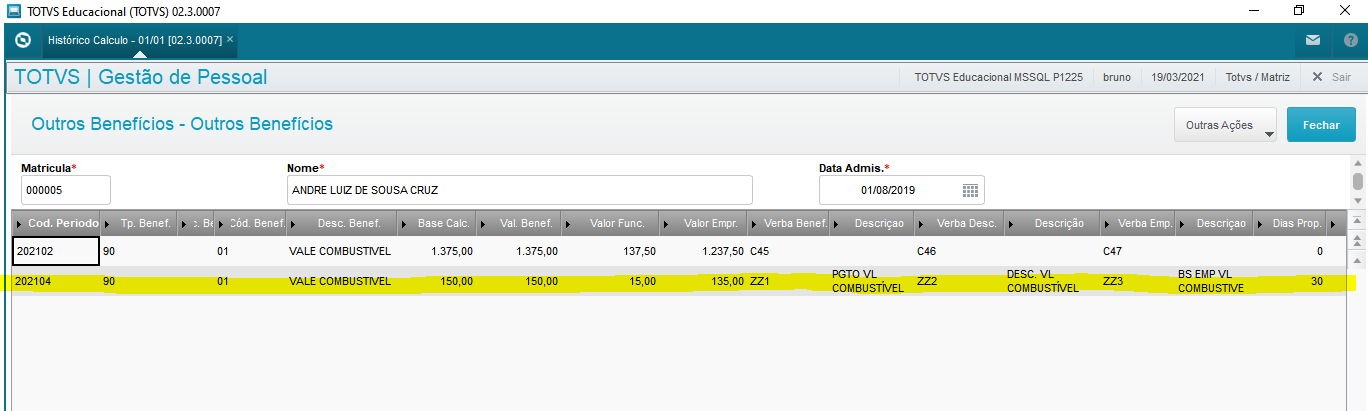Viewport: 1368px width, 411px height.
Task: Sort by Verba Emp. column header
Action: click(1138, 223)
